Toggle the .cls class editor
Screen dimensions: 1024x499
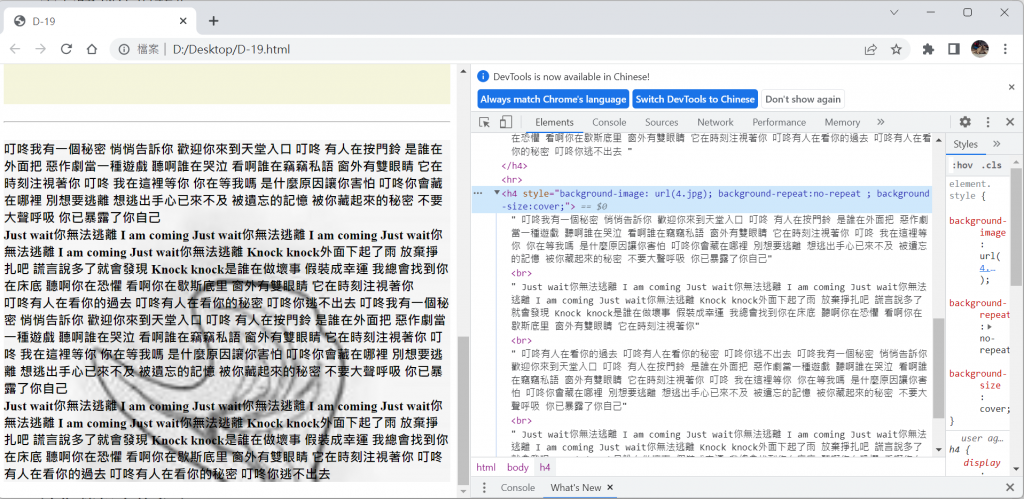point(992,165)
